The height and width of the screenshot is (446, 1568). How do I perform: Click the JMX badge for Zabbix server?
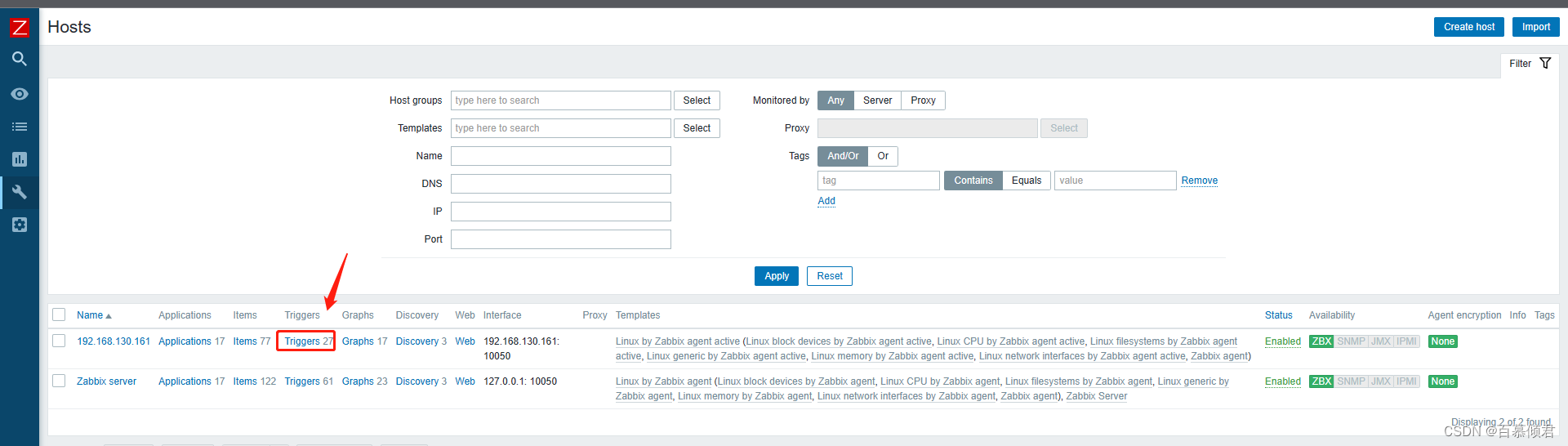pos(1381,381)
